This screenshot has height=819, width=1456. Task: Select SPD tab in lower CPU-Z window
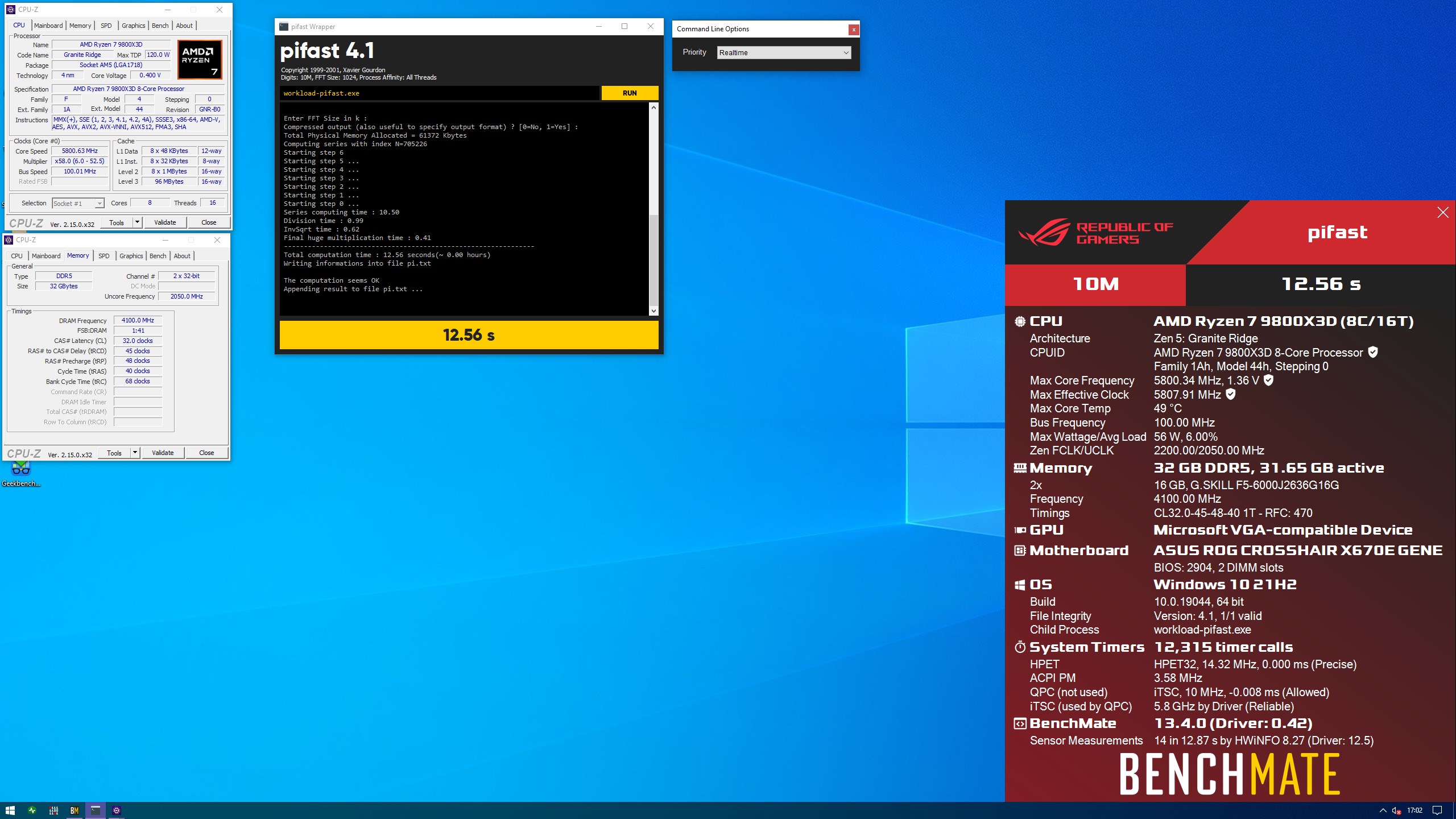tap(104, 256)
